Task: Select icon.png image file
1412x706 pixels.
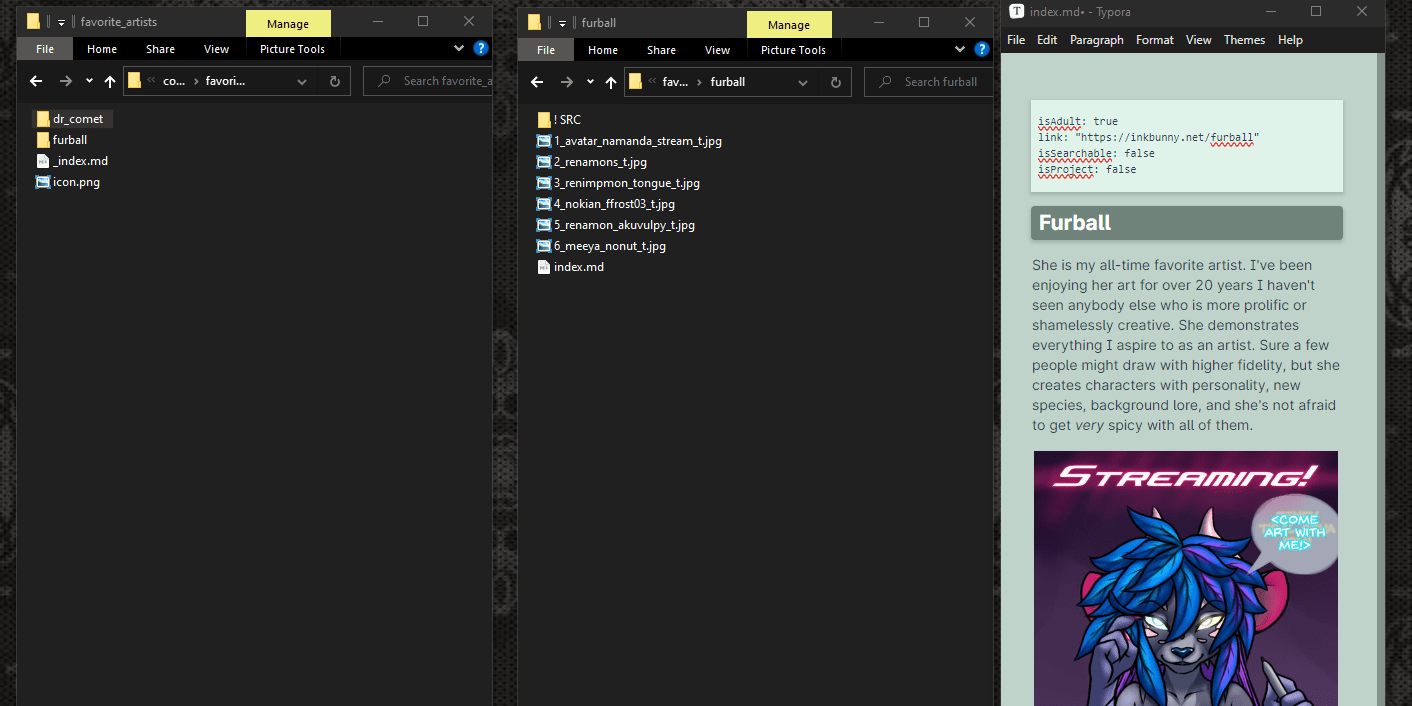Action: point(76,182)
